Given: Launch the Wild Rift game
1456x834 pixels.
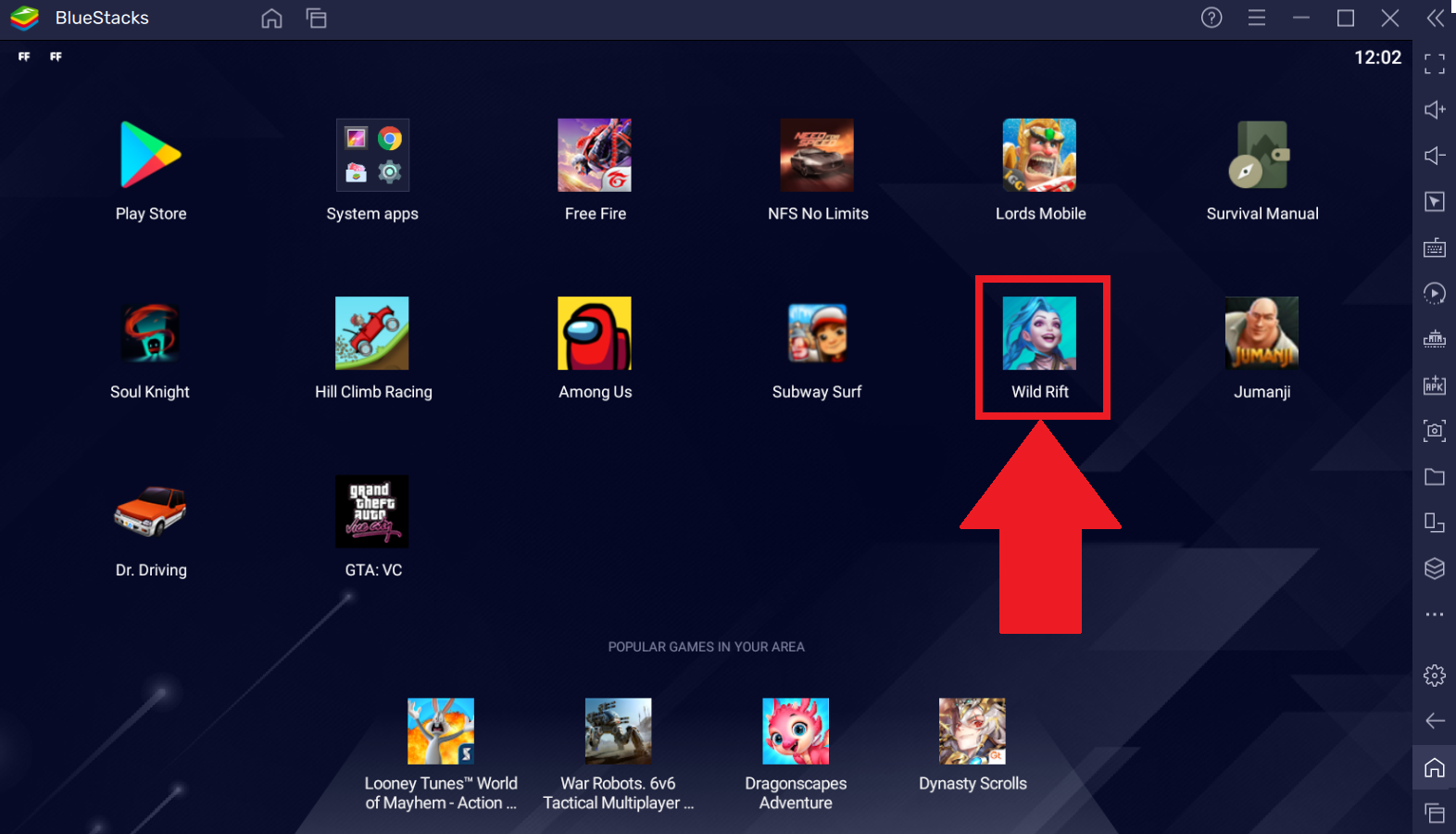Looking at the screenshot, I should (x=1039, y=334).
